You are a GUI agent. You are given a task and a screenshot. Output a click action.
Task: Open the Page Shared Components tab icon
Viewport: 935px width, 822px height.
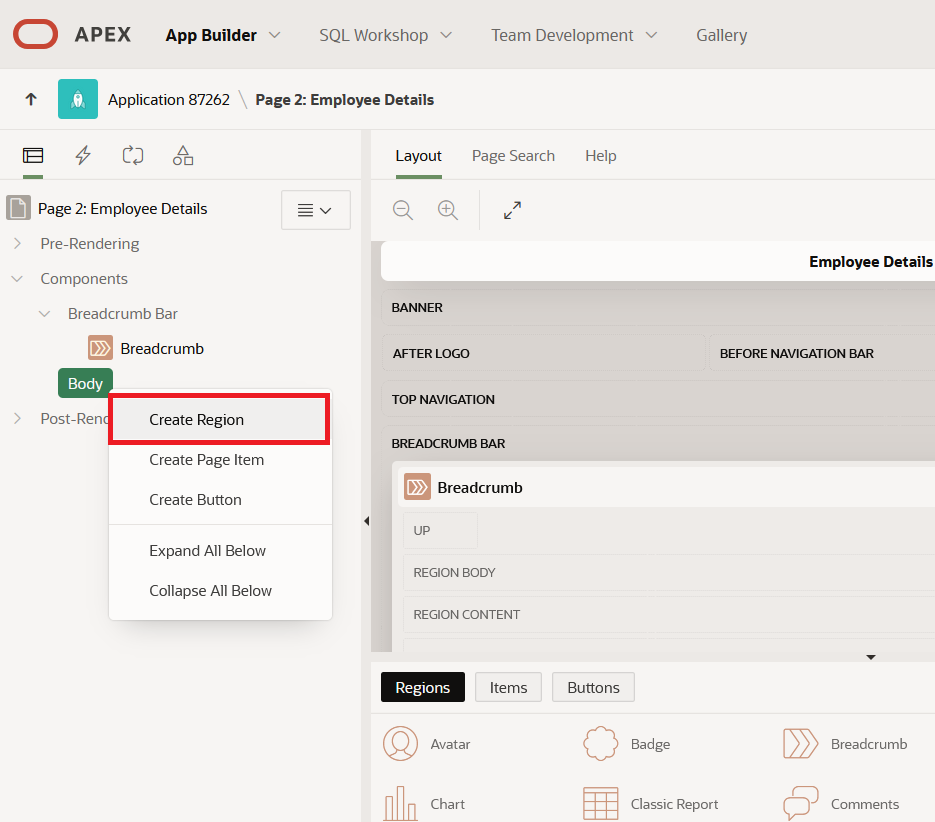point(183,156)
